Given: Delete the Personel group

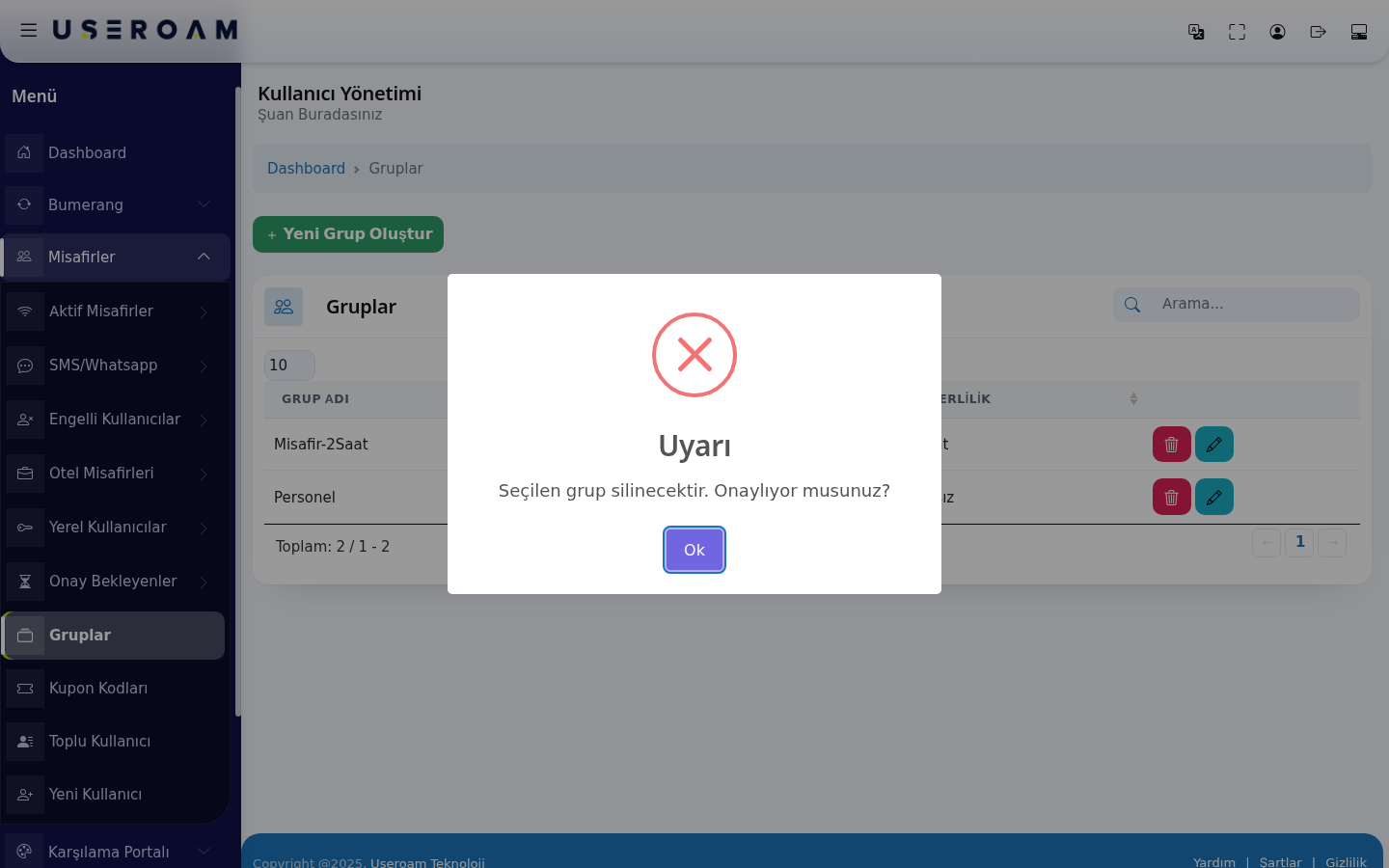Looking at the screenshot, I should [1171, 497].
